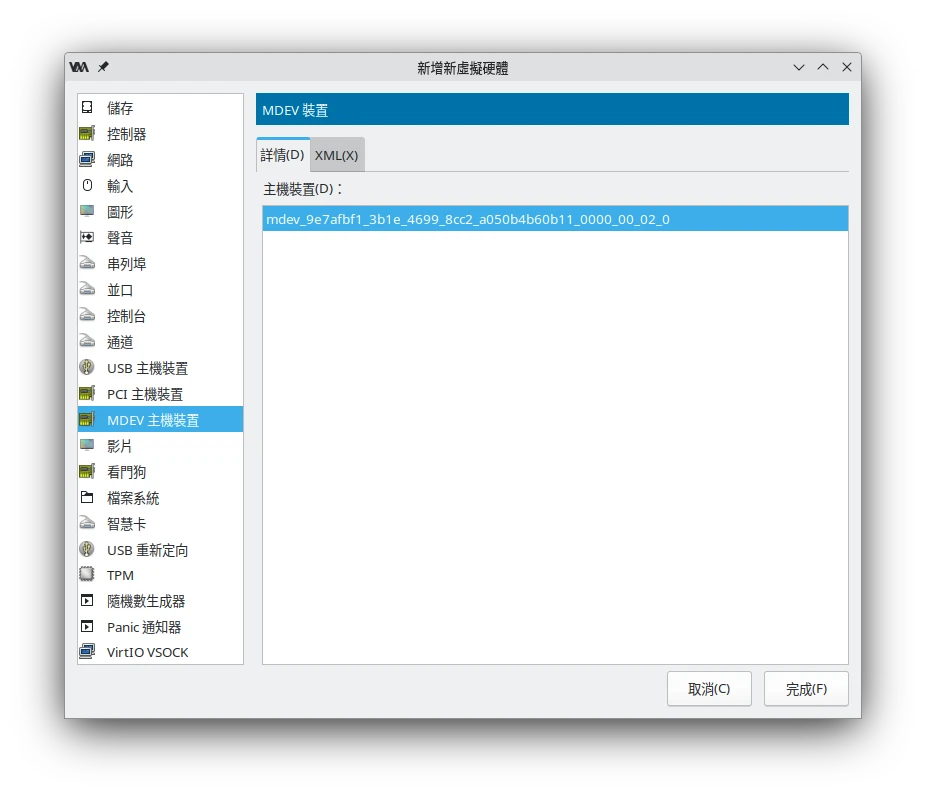Switch to the 詳情(D) tab

(282, 155)
